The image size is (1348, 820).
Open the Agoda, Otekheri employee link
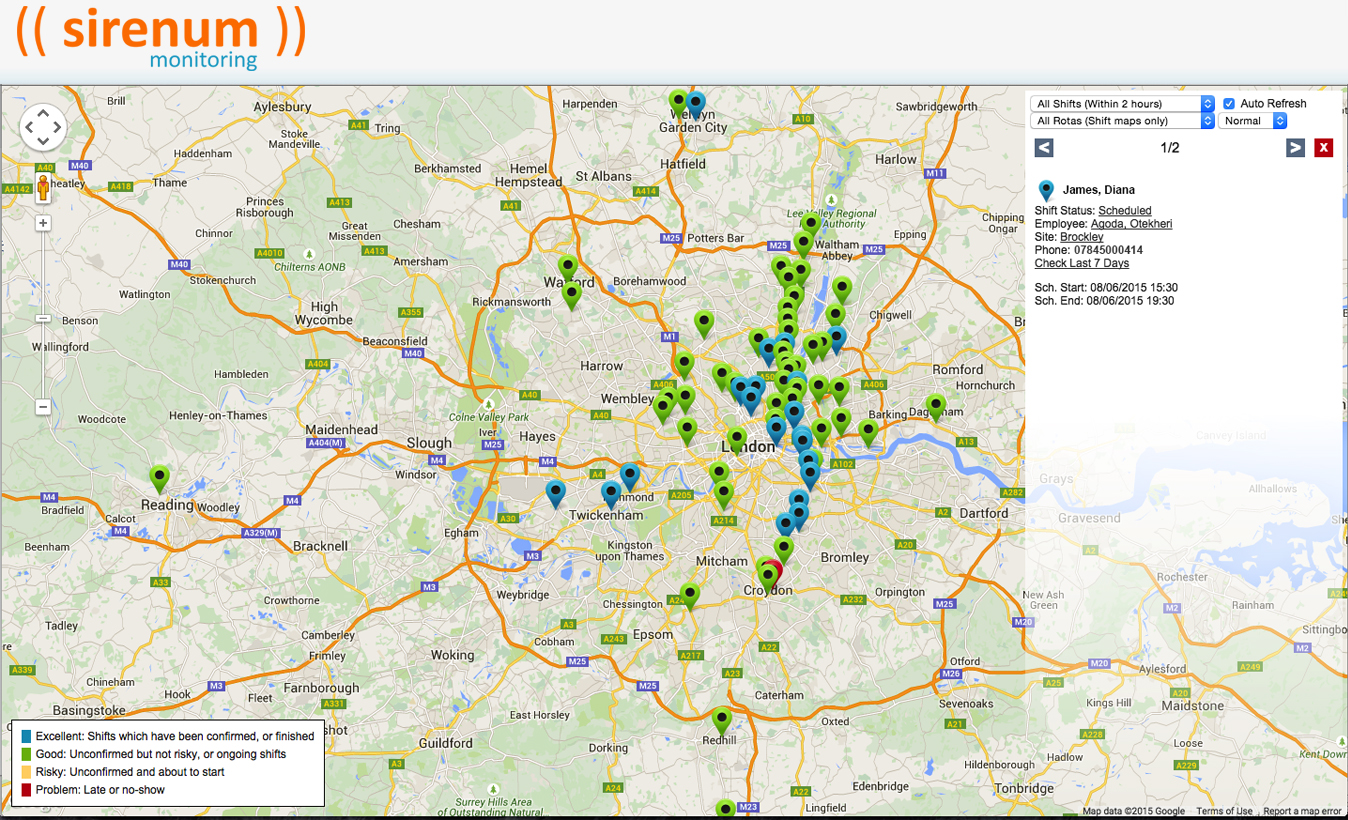(x=1131, y=224)
